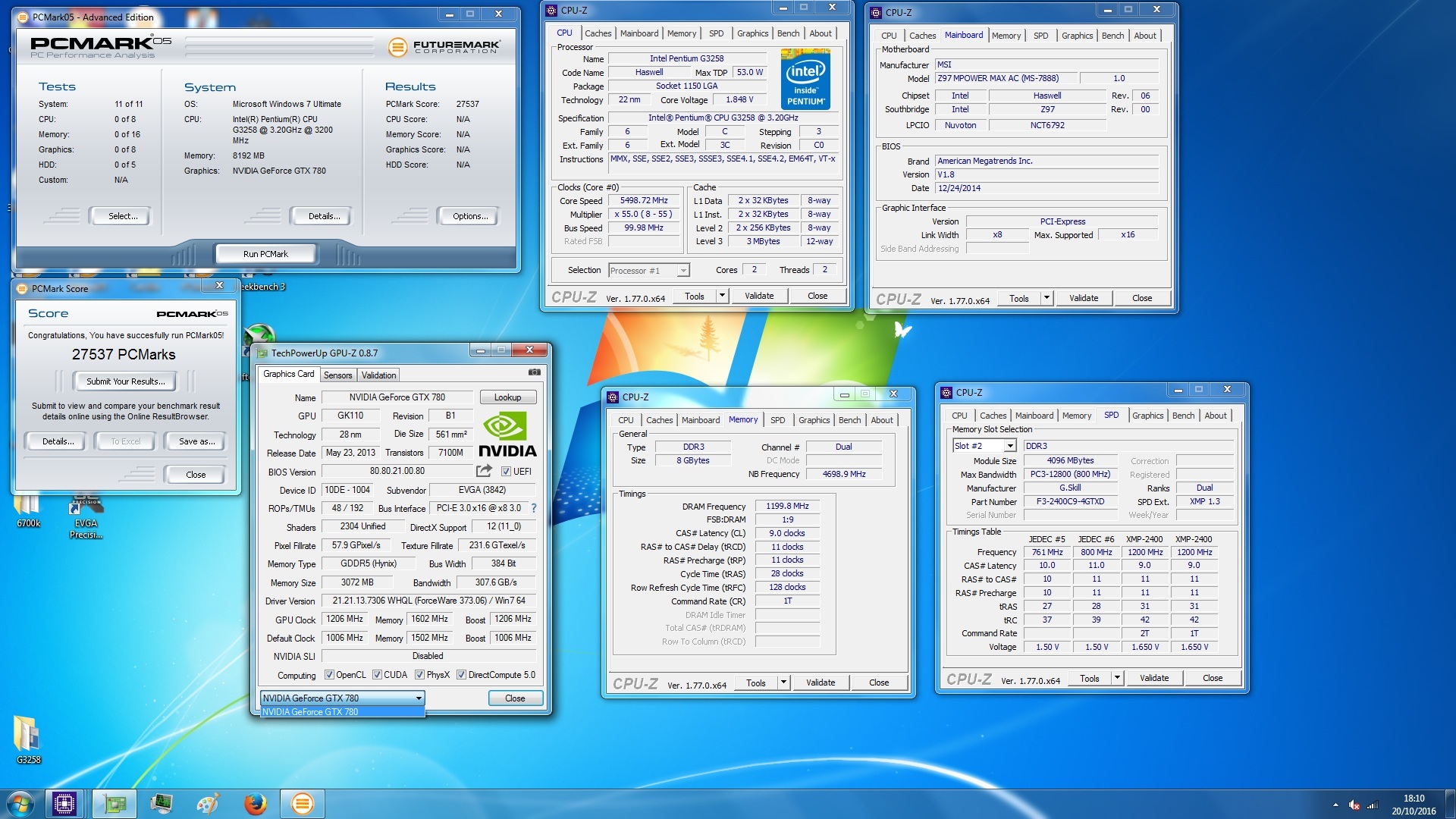Expand Tools arrow in CPU-Z Memory window
1456x819 pixels.
(783, 682)
